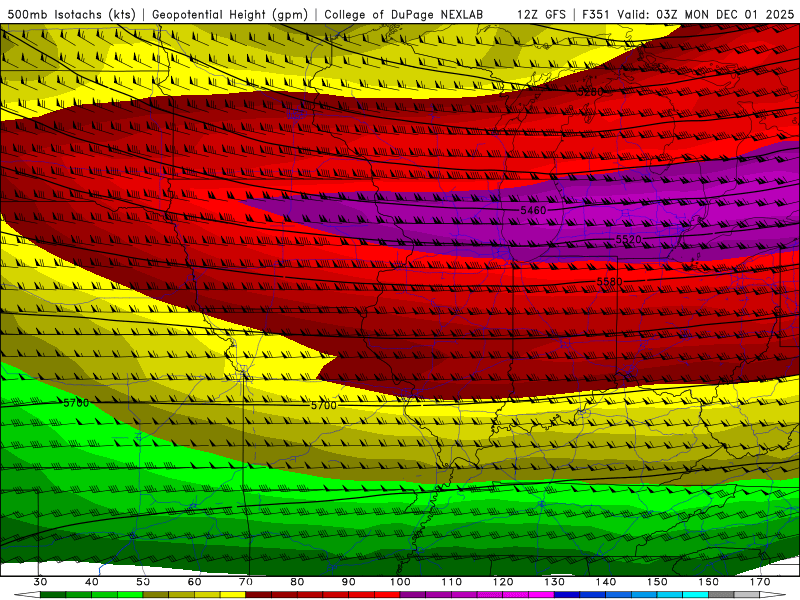Click the 160 value on the color scale
800x600 pixels.
click(709, 582)
